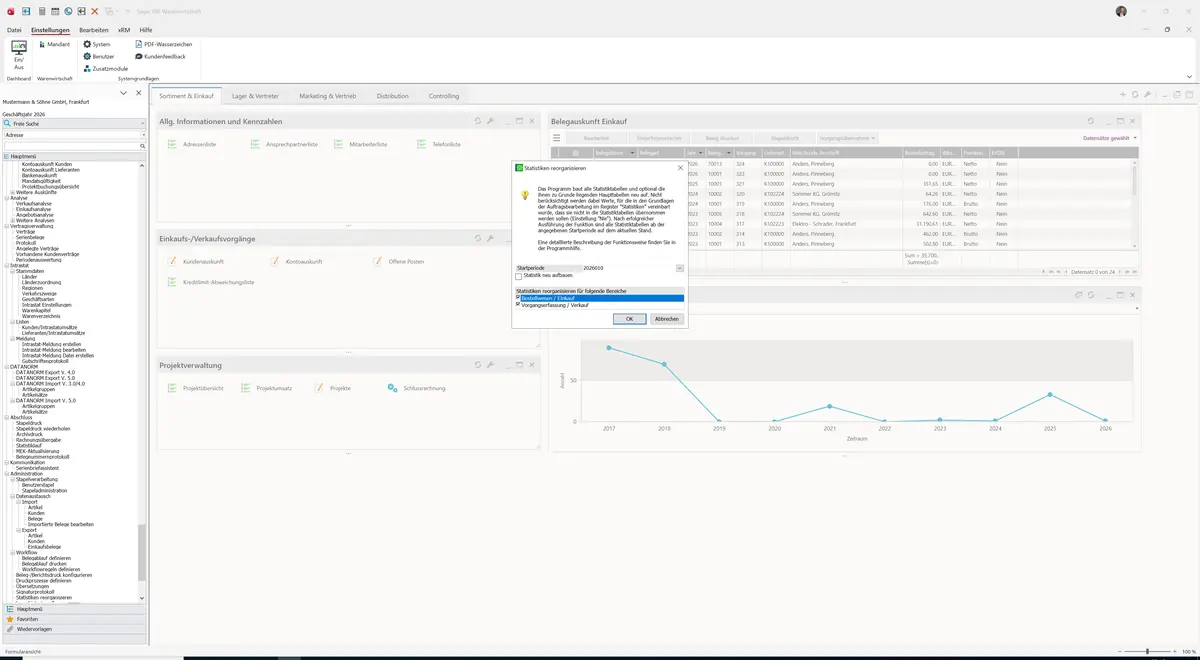Open the hamburger menu in Belegauskunft Einkauf

557,137
